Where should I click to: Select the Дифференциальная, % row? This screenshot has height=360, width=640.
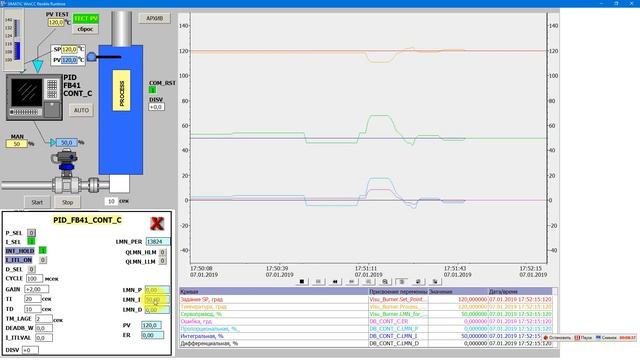[366, 343]
